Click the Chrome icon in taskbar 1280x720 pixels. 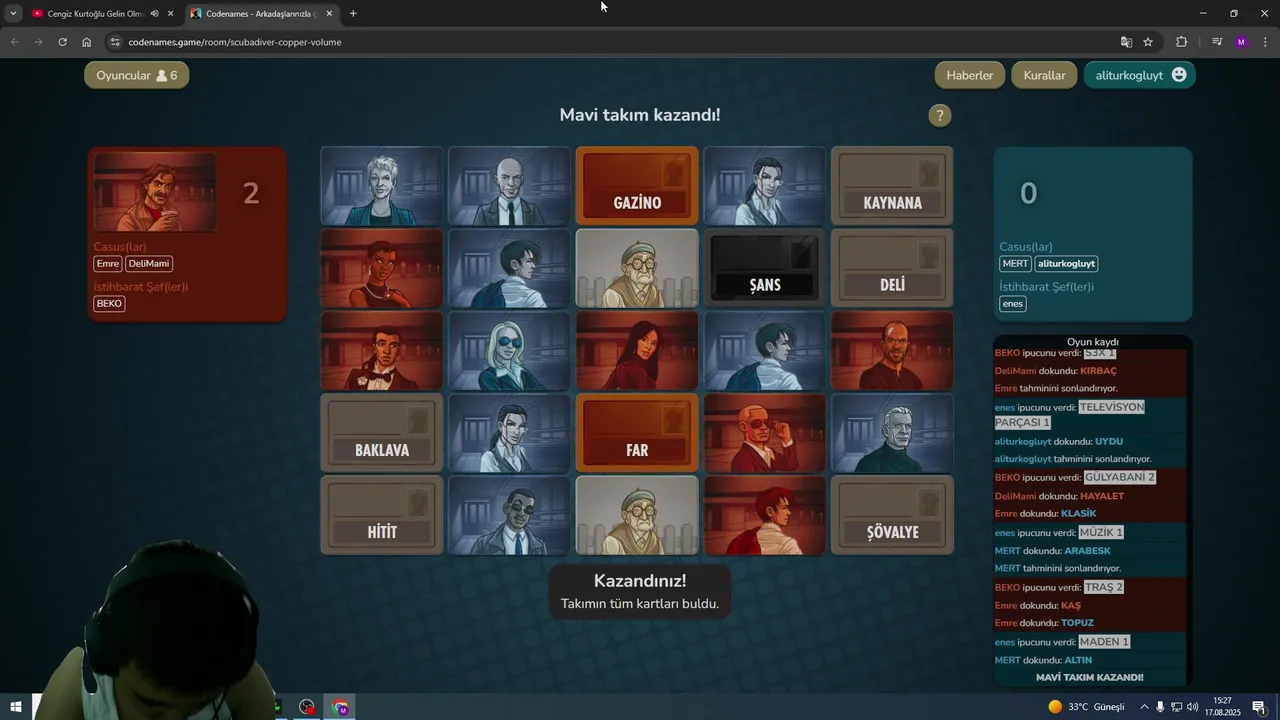(x=341, y=707)
